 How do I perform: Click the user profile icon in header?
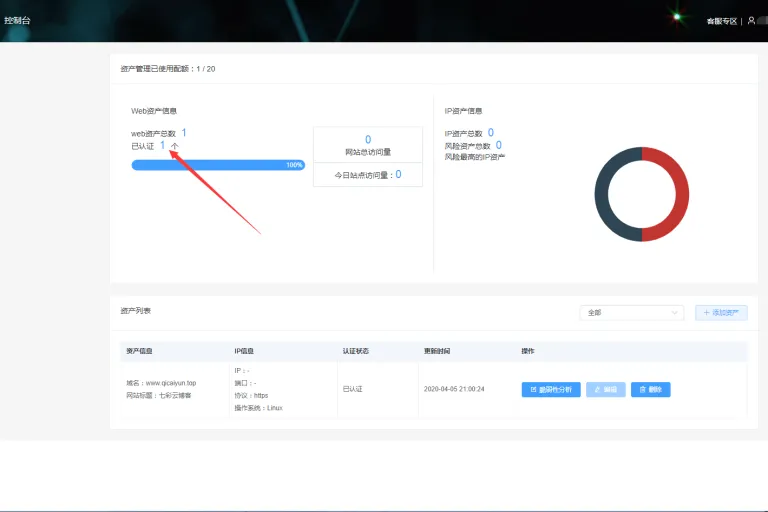pos(751,21)
